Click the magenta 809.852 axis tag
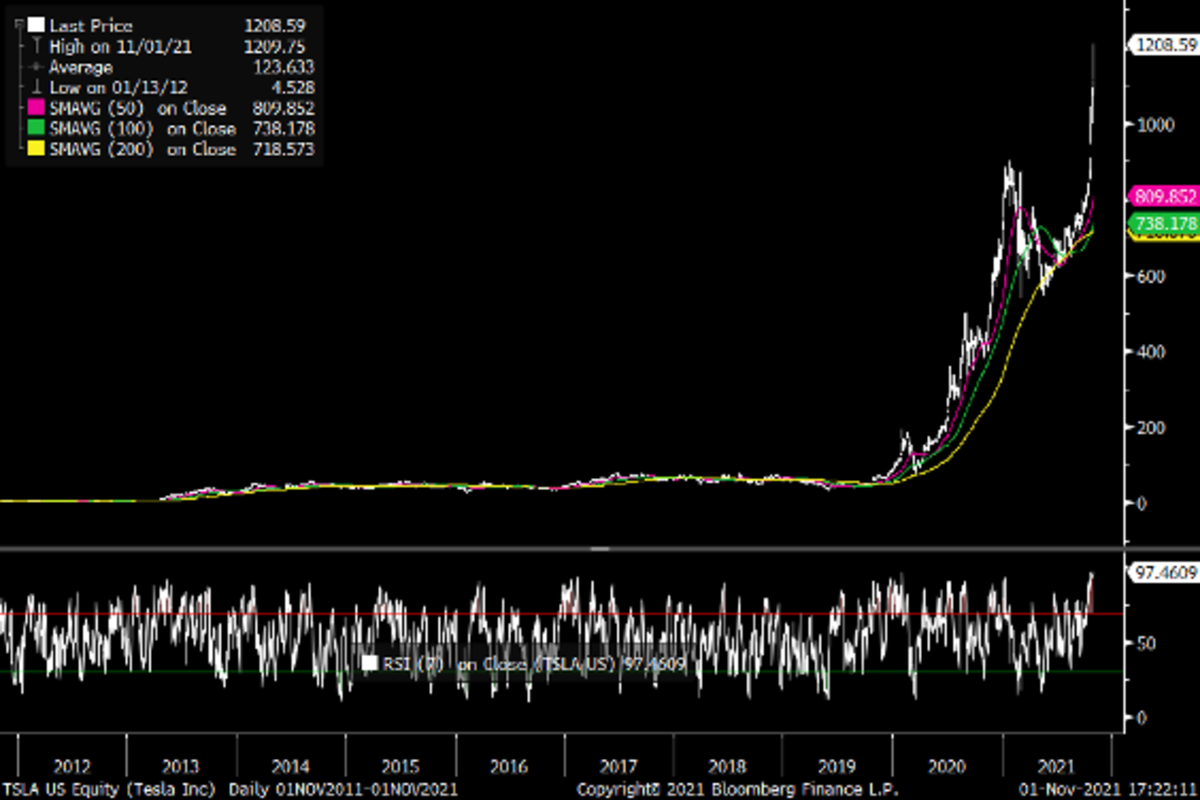 point(1163,196)
